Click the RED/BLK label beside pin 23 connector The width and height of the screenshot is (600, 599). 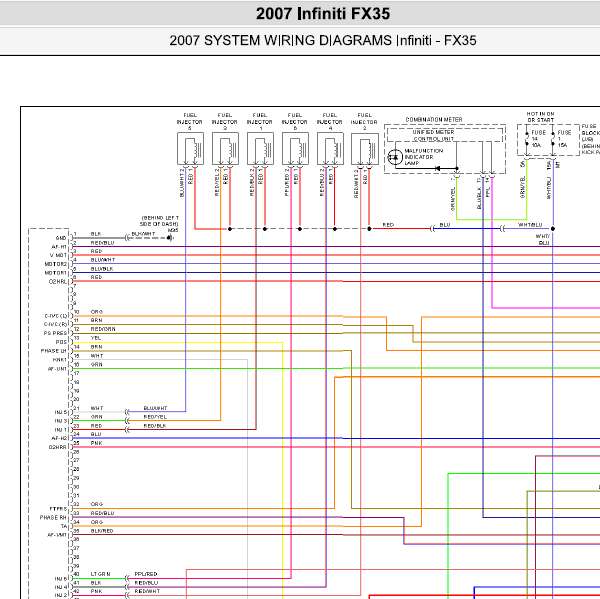pos(155,426)
